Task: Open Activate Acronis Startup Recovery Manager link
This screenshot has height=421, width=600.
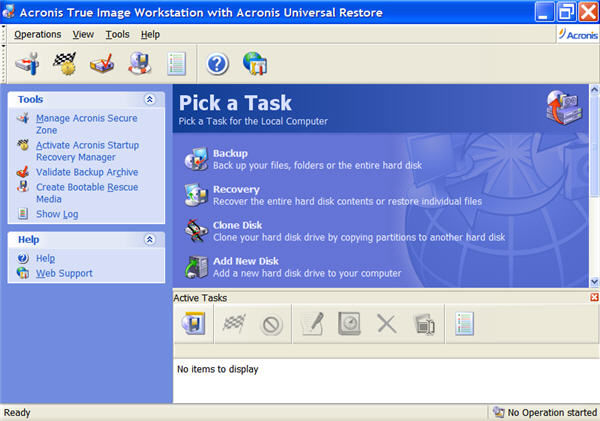Action: click(87, 151)
